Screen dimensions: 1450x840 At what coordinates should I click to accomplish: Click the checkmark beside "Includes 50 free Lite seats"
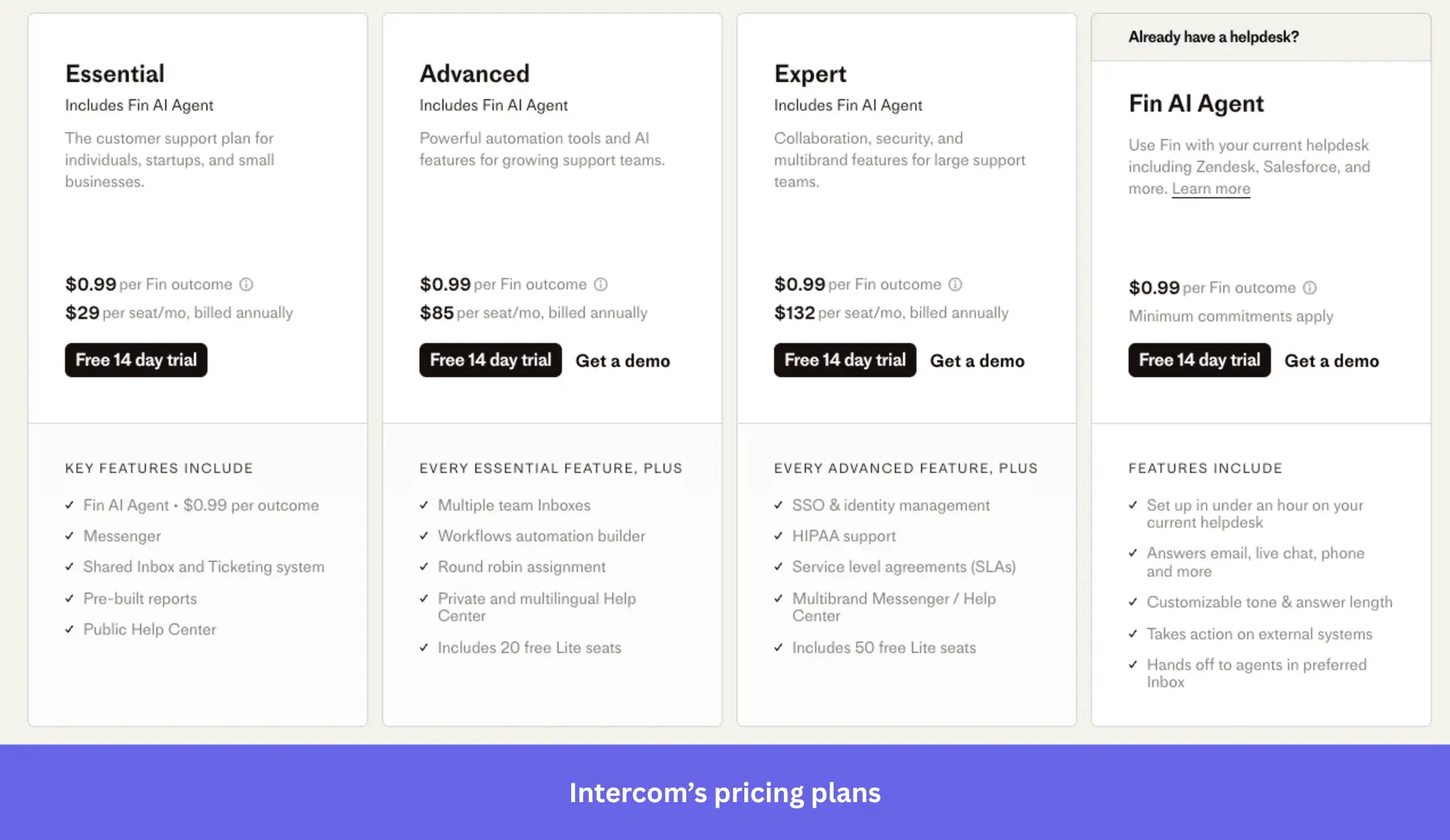click(777, 648)
